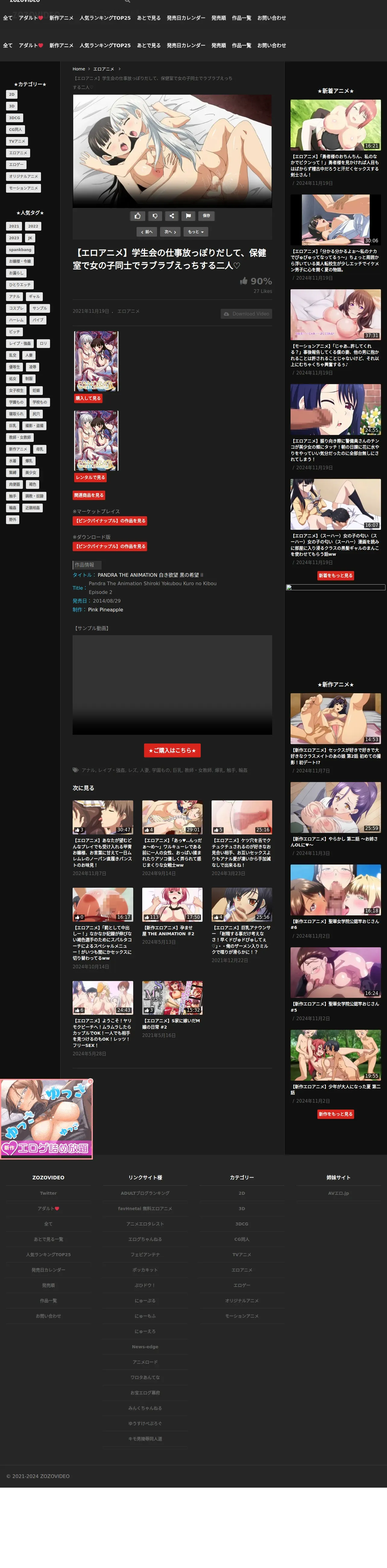Viewport: 387px width, 1568px height.
Task: Open 発売順 in the lower navigation bar
Action: tap(219, 46)
